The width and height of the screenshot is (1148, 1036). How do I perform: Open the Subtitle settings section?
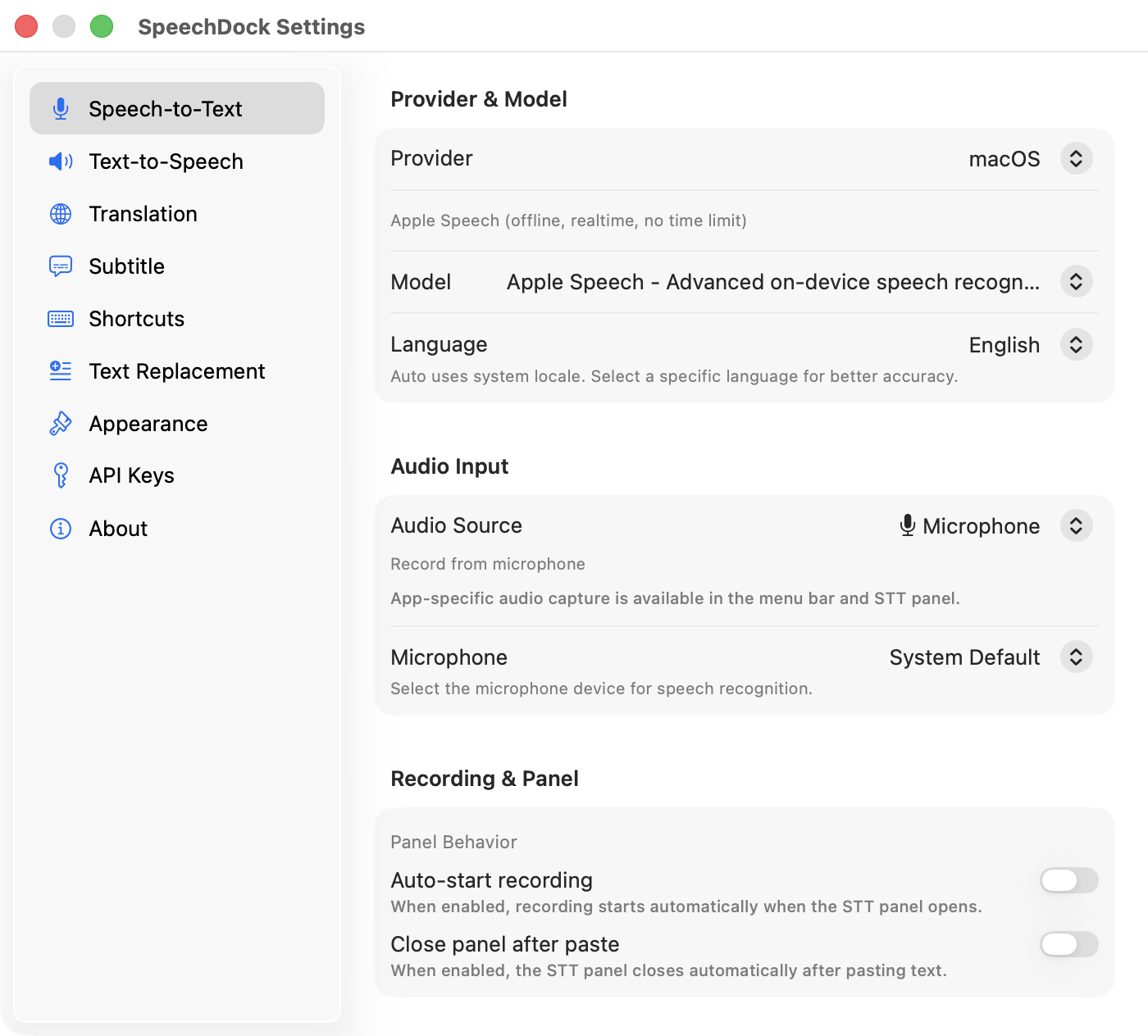(x=127, y=266)
